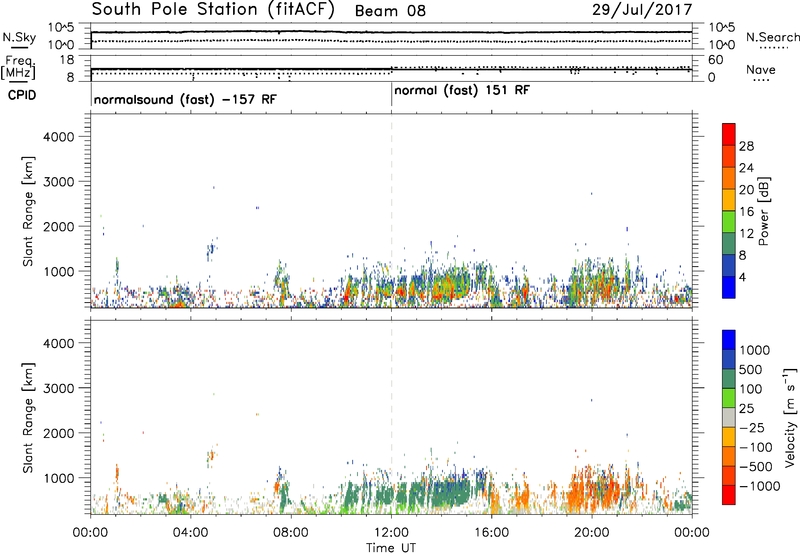Click the dashed 12:00 marker in velocity panel
The height and width of the screenshot is (554, 800).
coord(391,417)
